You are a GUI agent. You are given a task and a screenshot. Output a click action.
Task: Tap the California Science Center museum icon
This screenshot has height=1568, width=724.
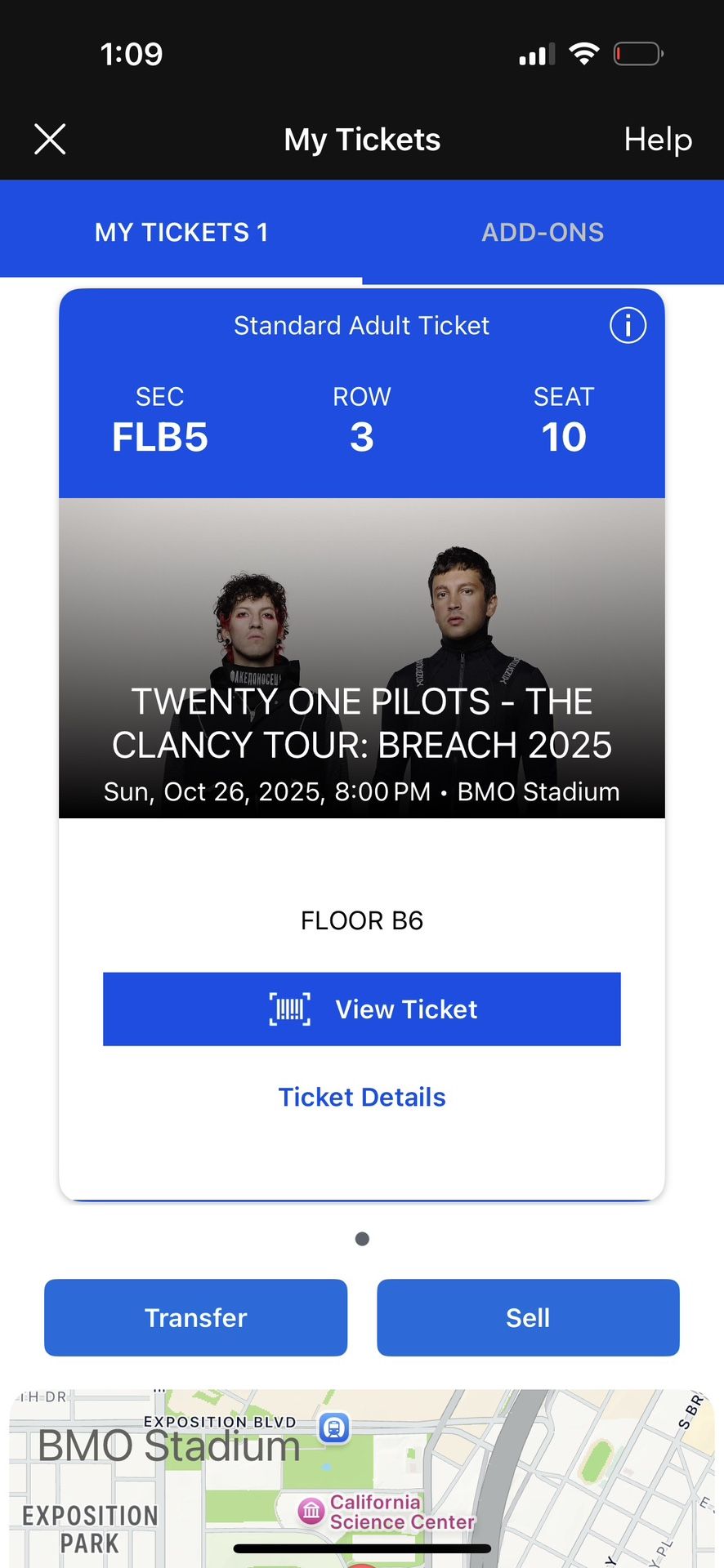311,1511
